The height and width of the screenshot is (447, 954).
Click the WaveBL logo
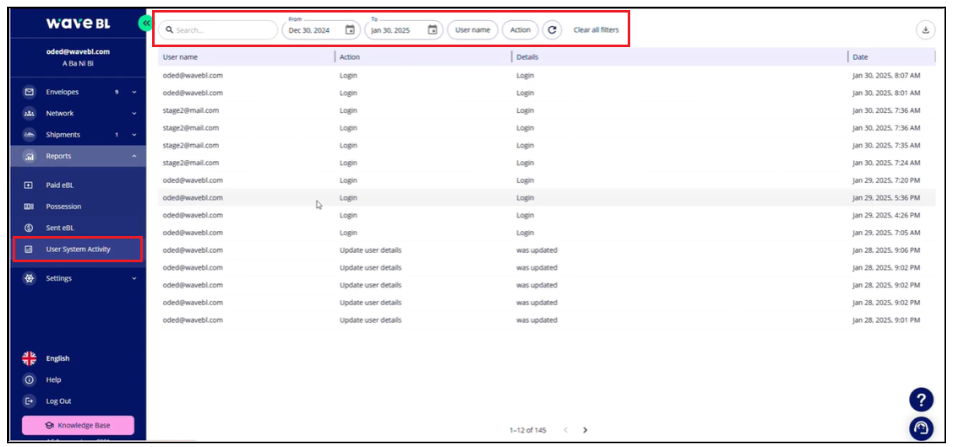78,24
